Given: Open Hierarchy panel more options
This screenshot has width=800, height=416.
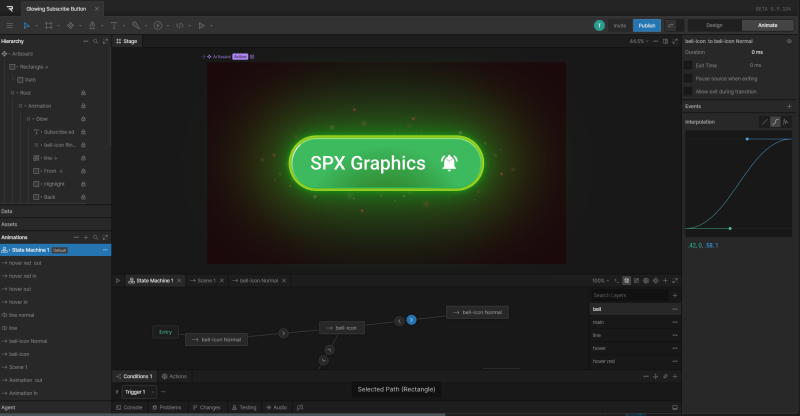Looking at the screenshot, I should [86, 41].
